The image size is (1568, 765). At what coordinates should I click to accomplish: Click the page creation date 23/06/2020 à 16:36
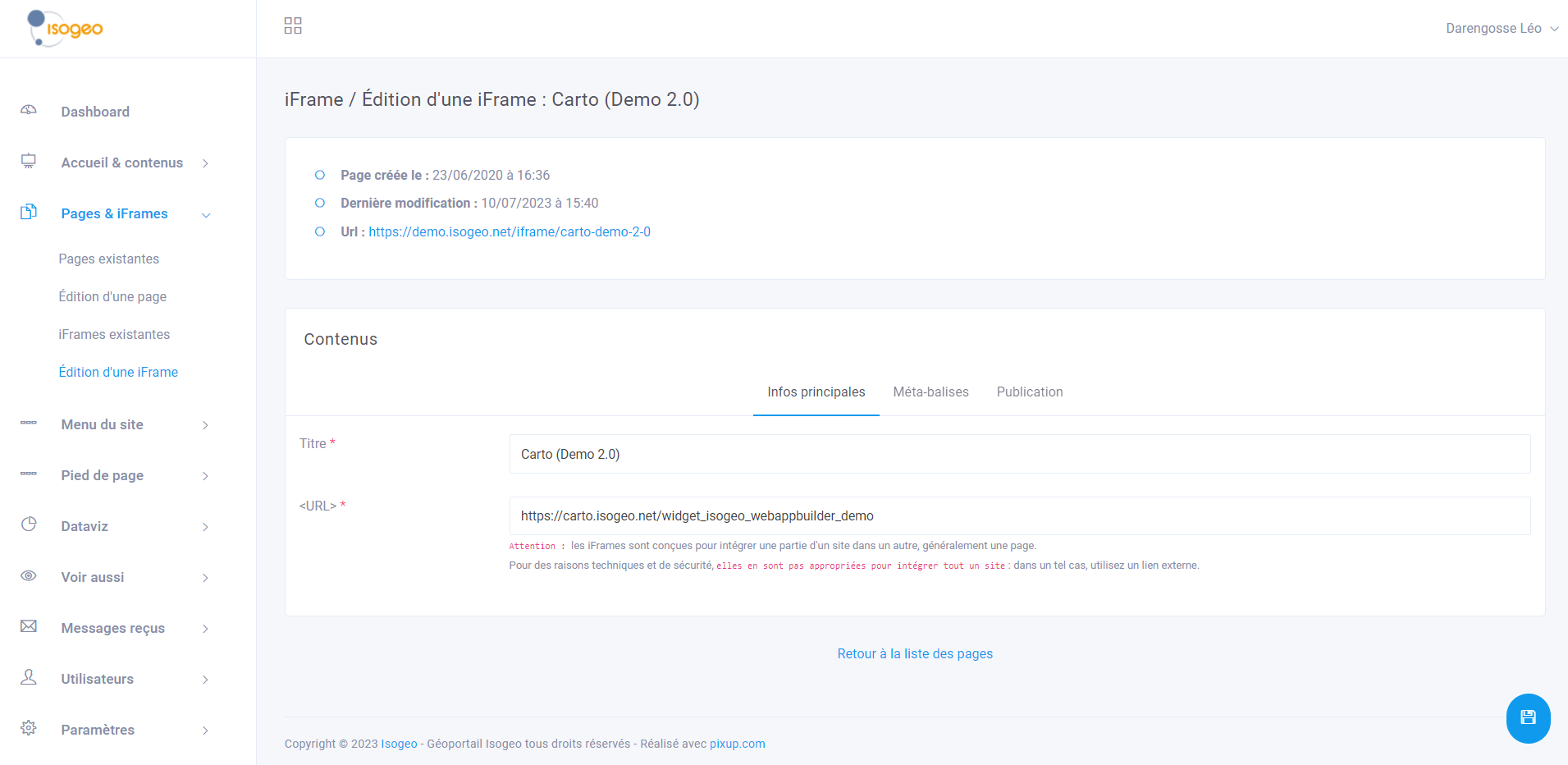491,175
